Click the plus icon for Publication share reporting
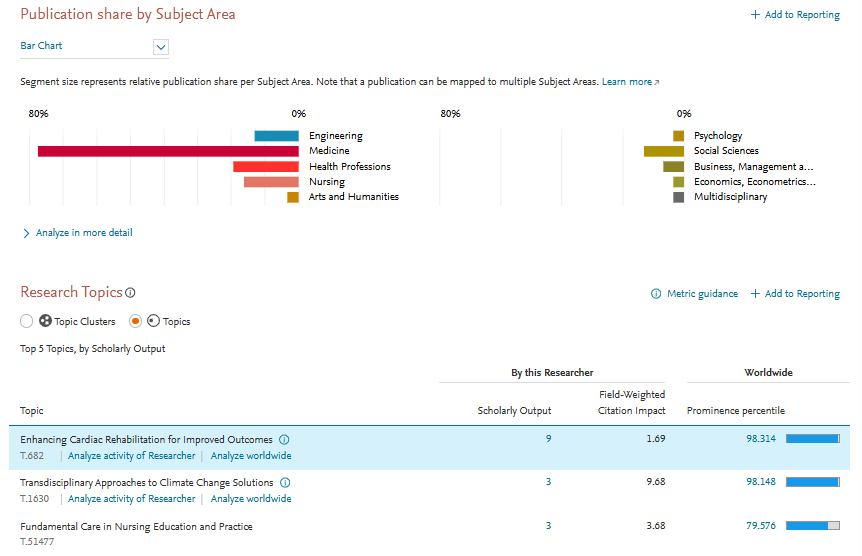862x556 pixels. click(x=755, y=15)
